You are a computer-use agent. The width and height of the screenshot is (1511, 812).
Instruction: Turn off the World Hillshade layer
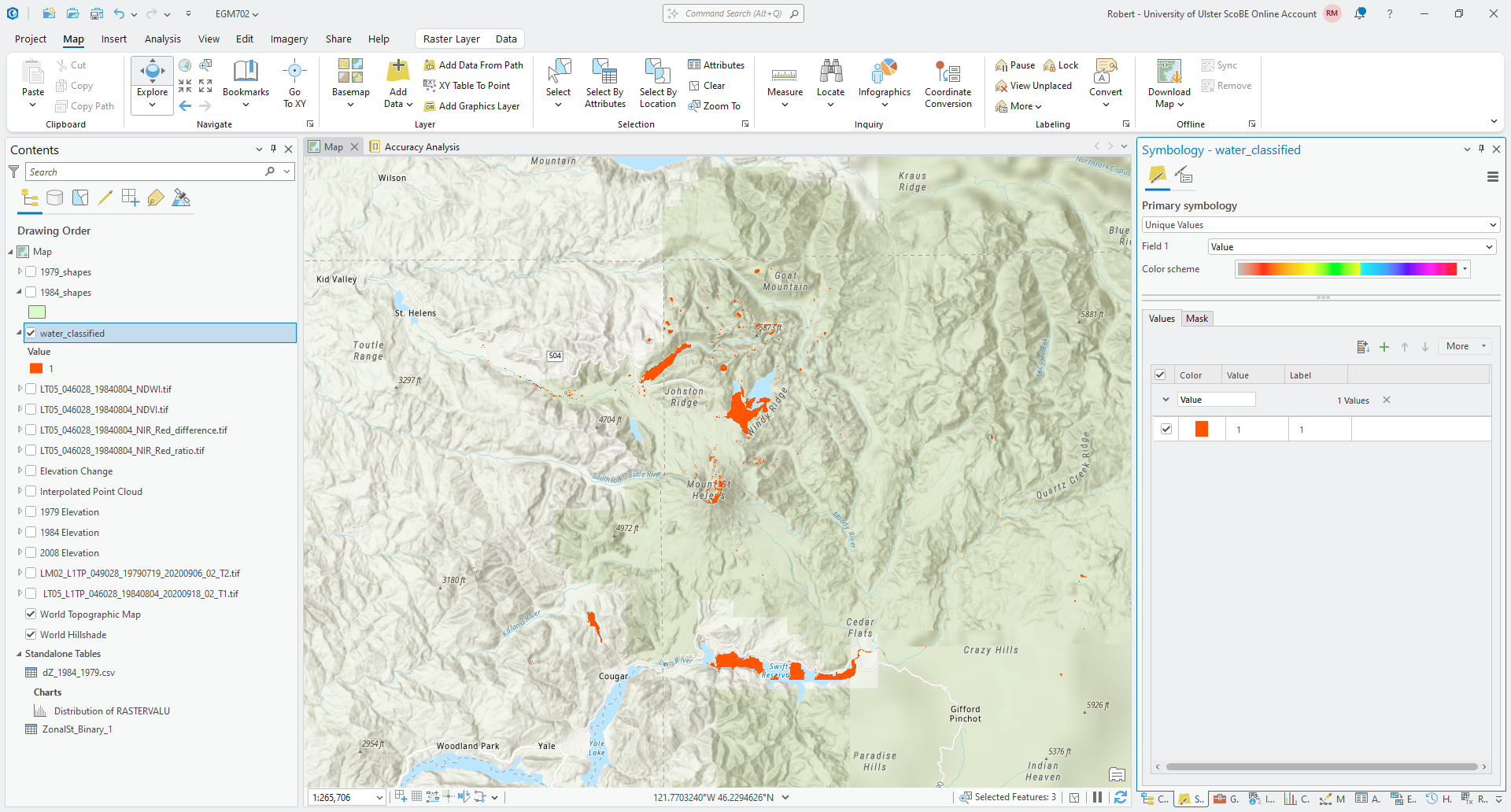coord(31,634)
